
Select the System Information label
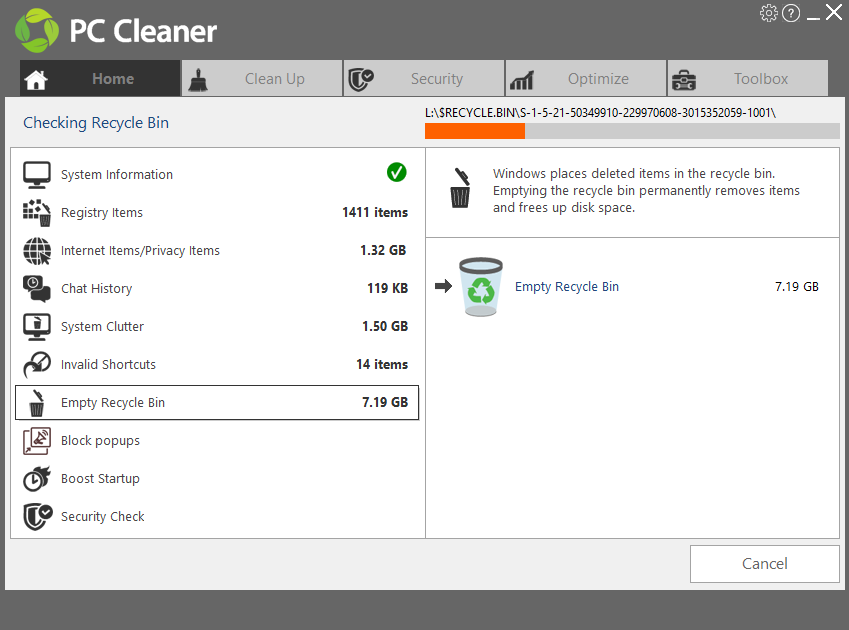pos(117,174)
